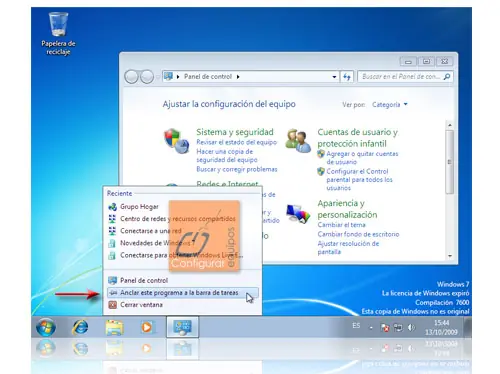Open the System and Security shield icon
Screen dimensions: 500x374
tap(176, 141)
